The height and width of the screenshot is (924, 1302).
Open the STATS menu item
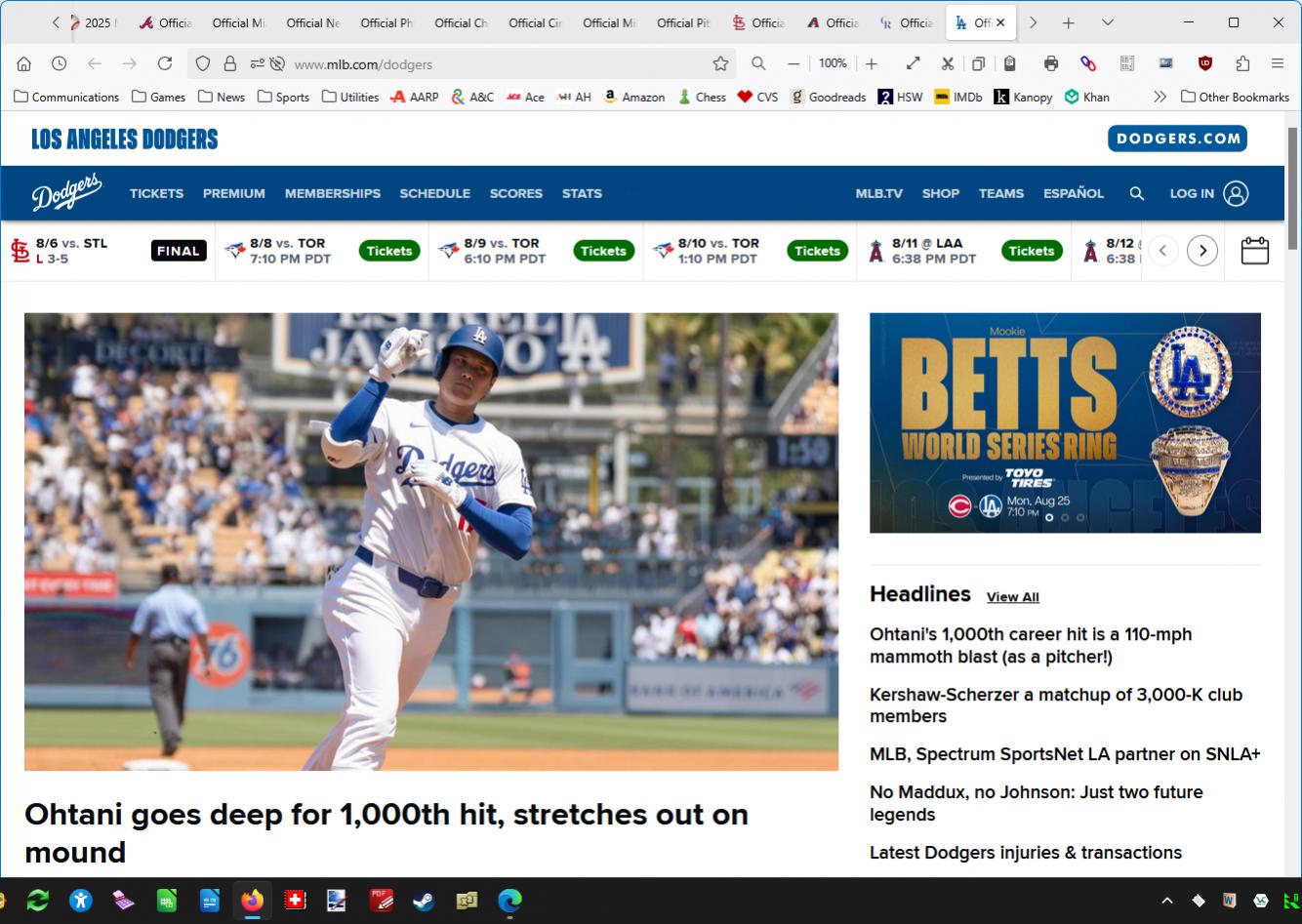pyautogui.click(x=582, y=193)
